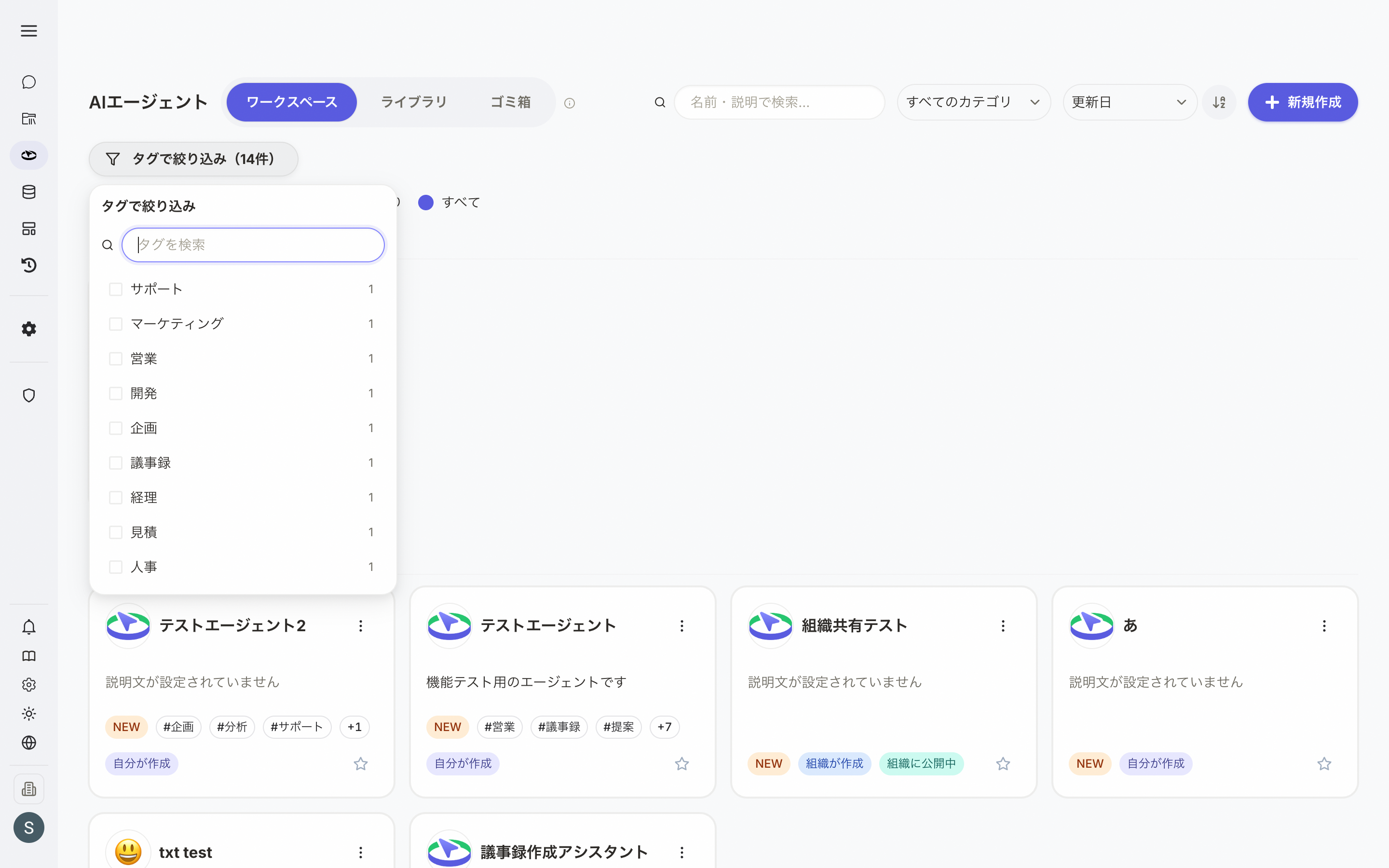Open the filled gear settings icon
This screenshot has height=868, width=1389.
pyautogui.click(x=29, y=329)
